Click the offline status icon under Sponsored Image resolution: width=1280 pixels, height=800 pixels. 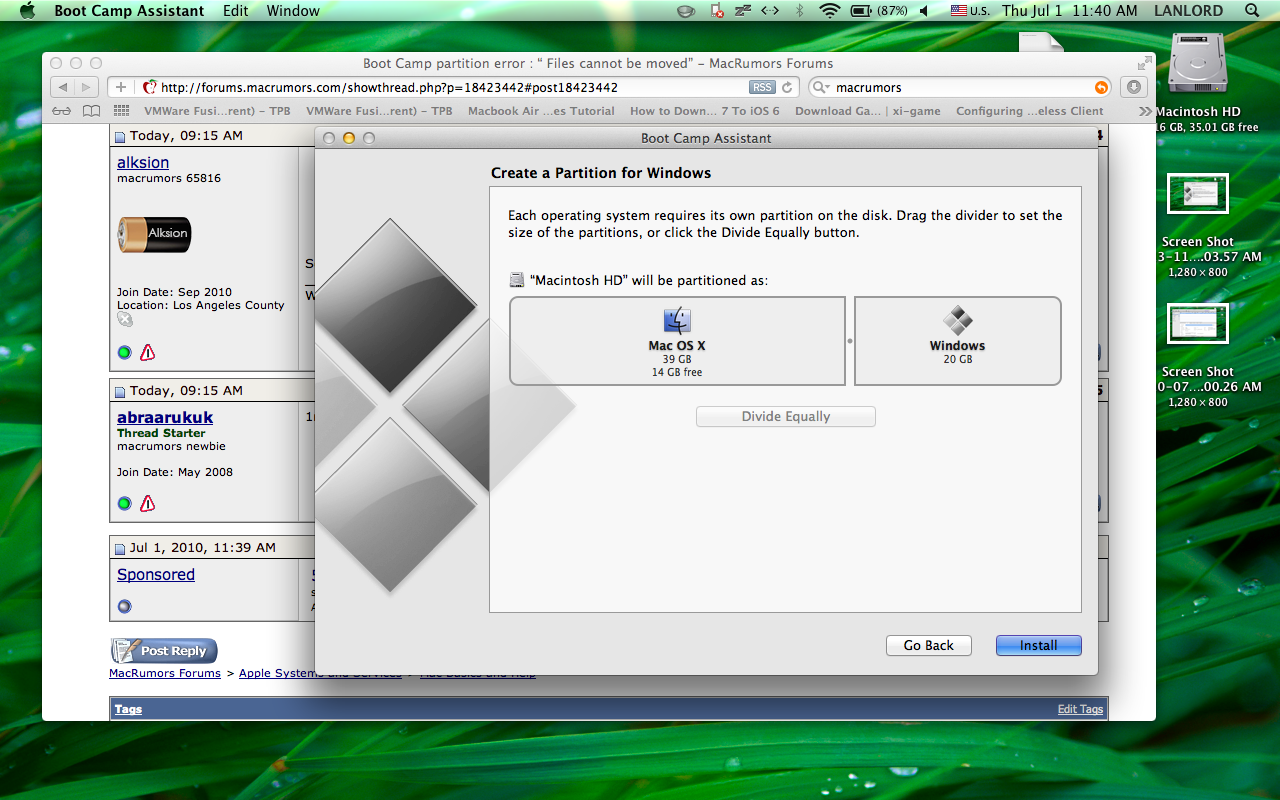coord(124,606)
